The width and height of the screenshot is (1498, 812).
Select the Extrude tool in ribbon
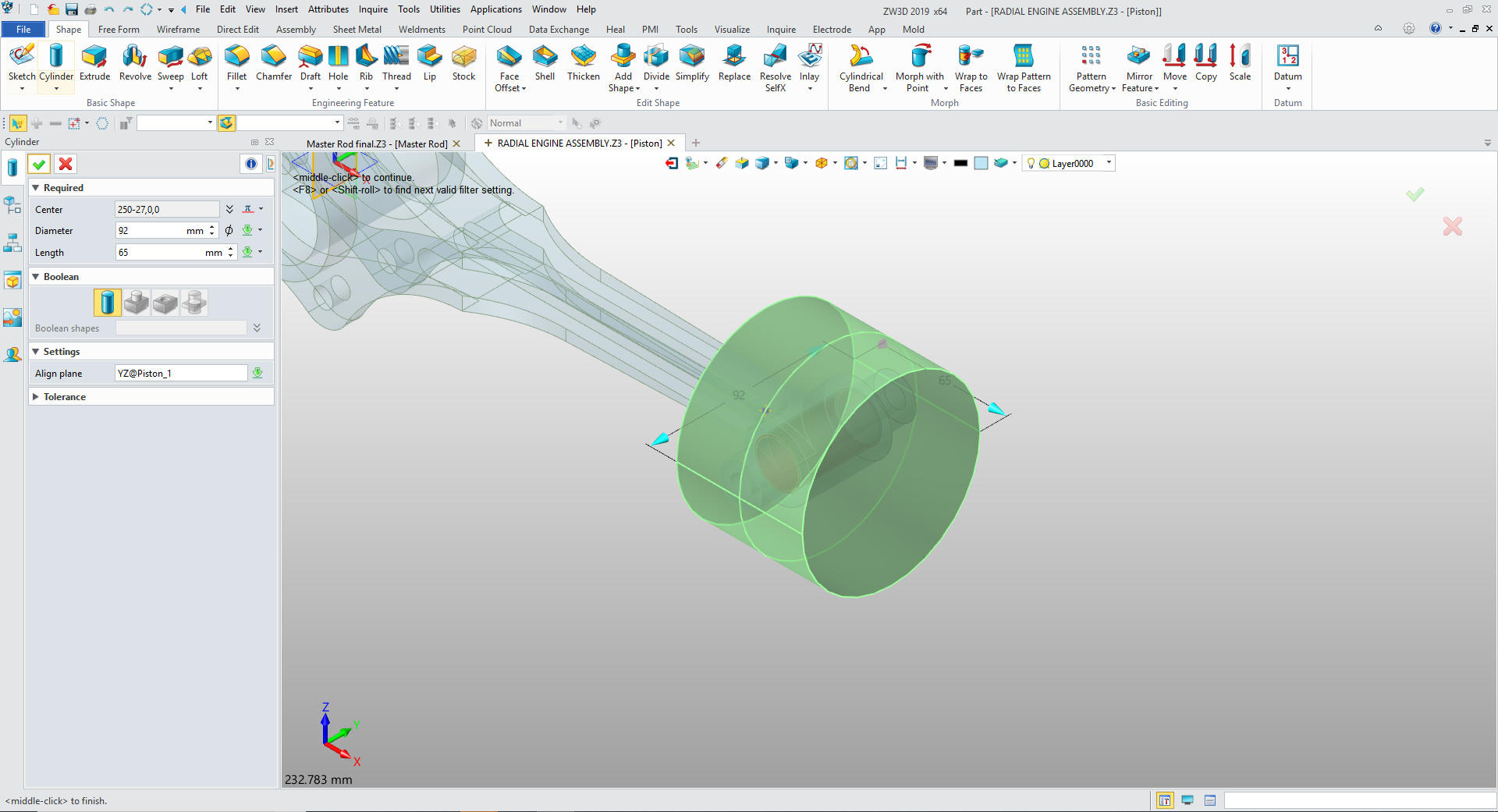pyautogui.click(x=94, y=62)
